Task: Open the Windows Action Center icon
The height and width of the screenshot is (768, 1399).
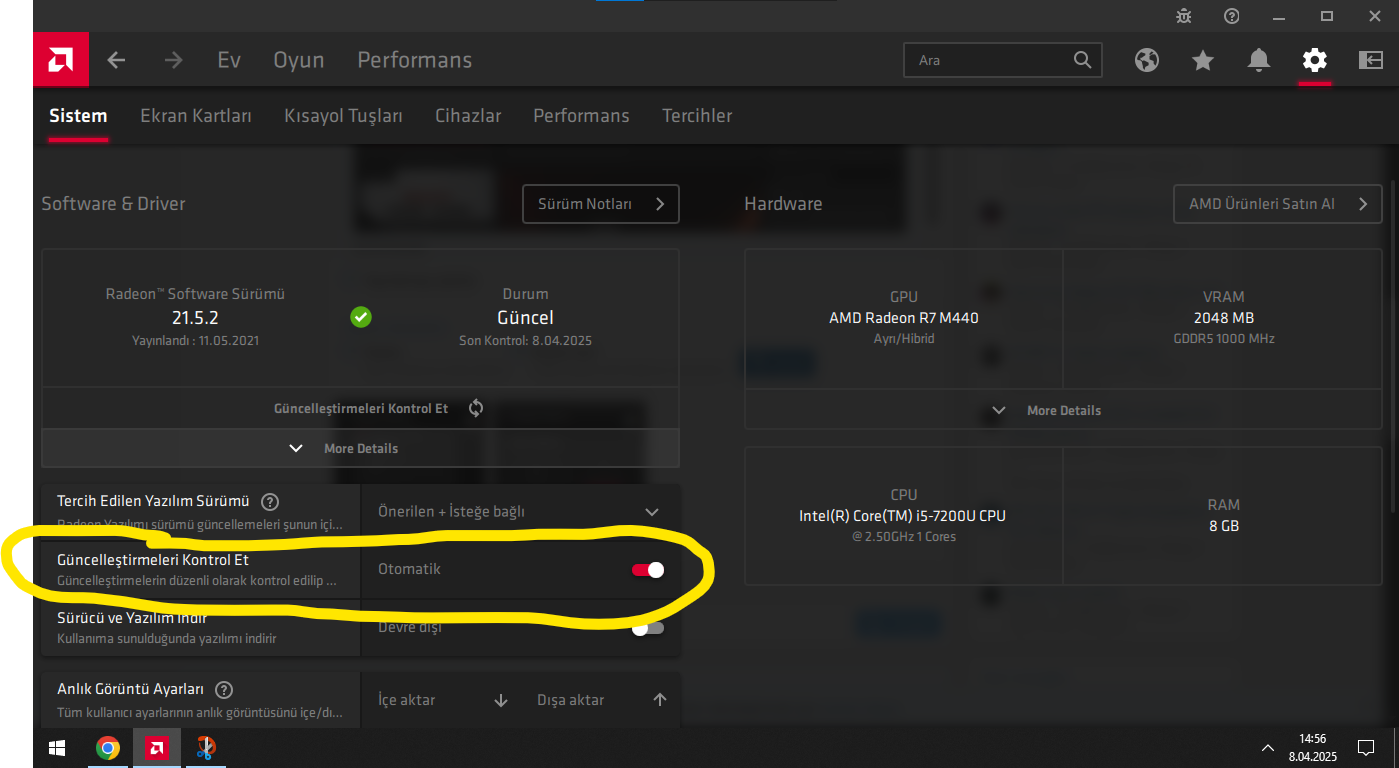Action: coord(1365,748)
